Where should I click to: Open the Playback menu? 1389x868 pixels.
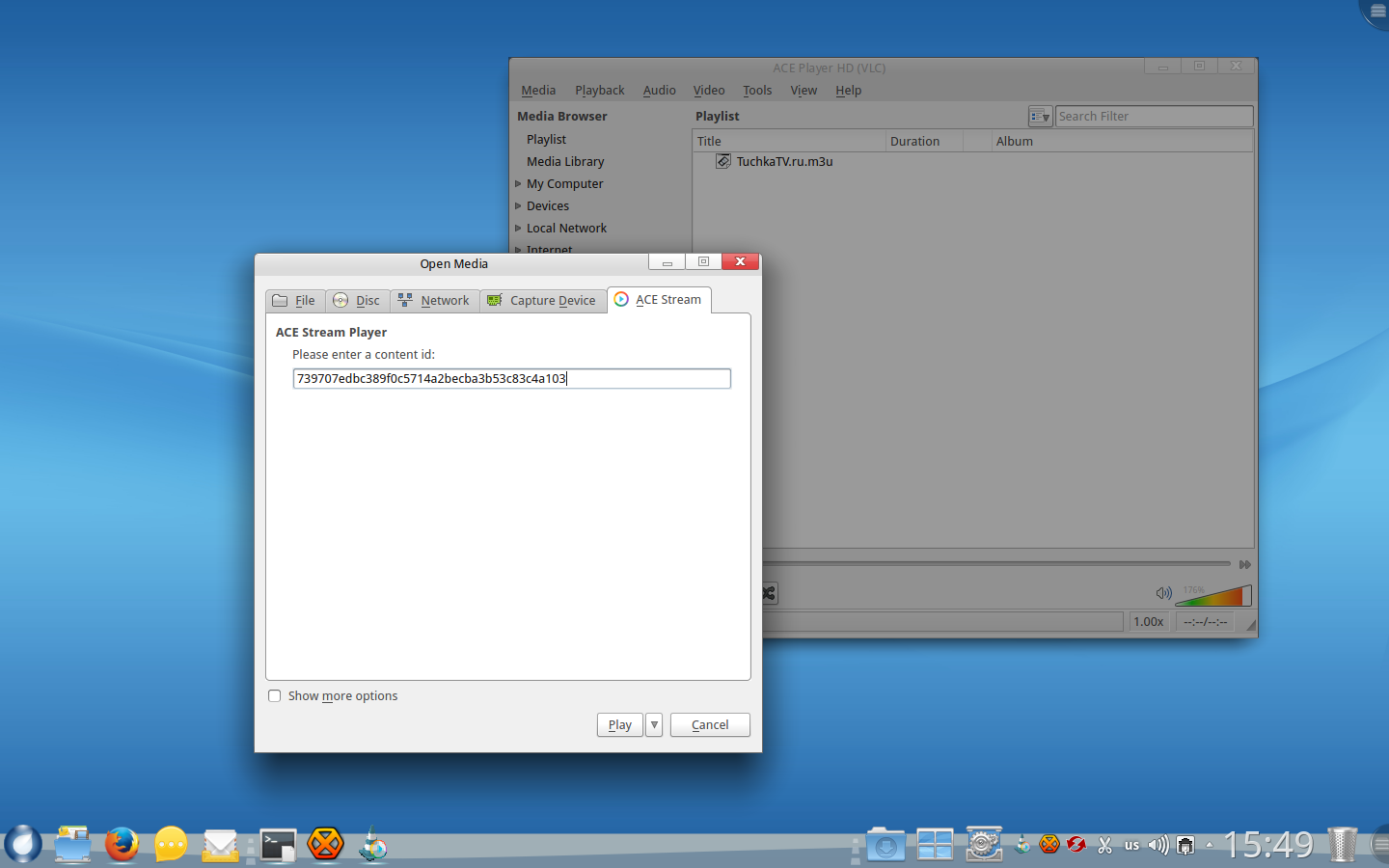pos(600,91)
